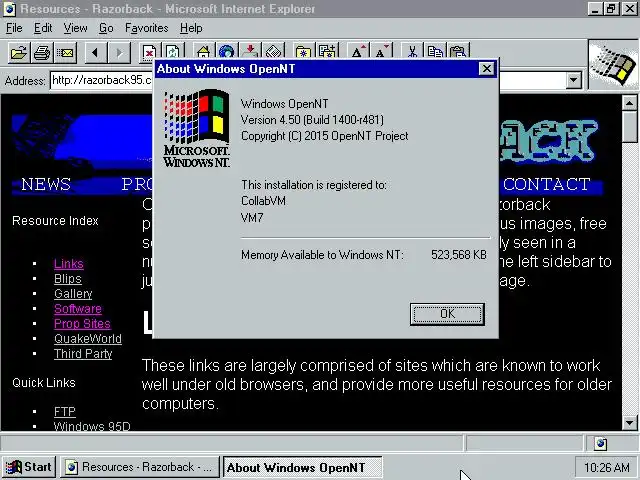Go forward with the right arrow button
Screen dimensions: 640x480
coord(119,53)
